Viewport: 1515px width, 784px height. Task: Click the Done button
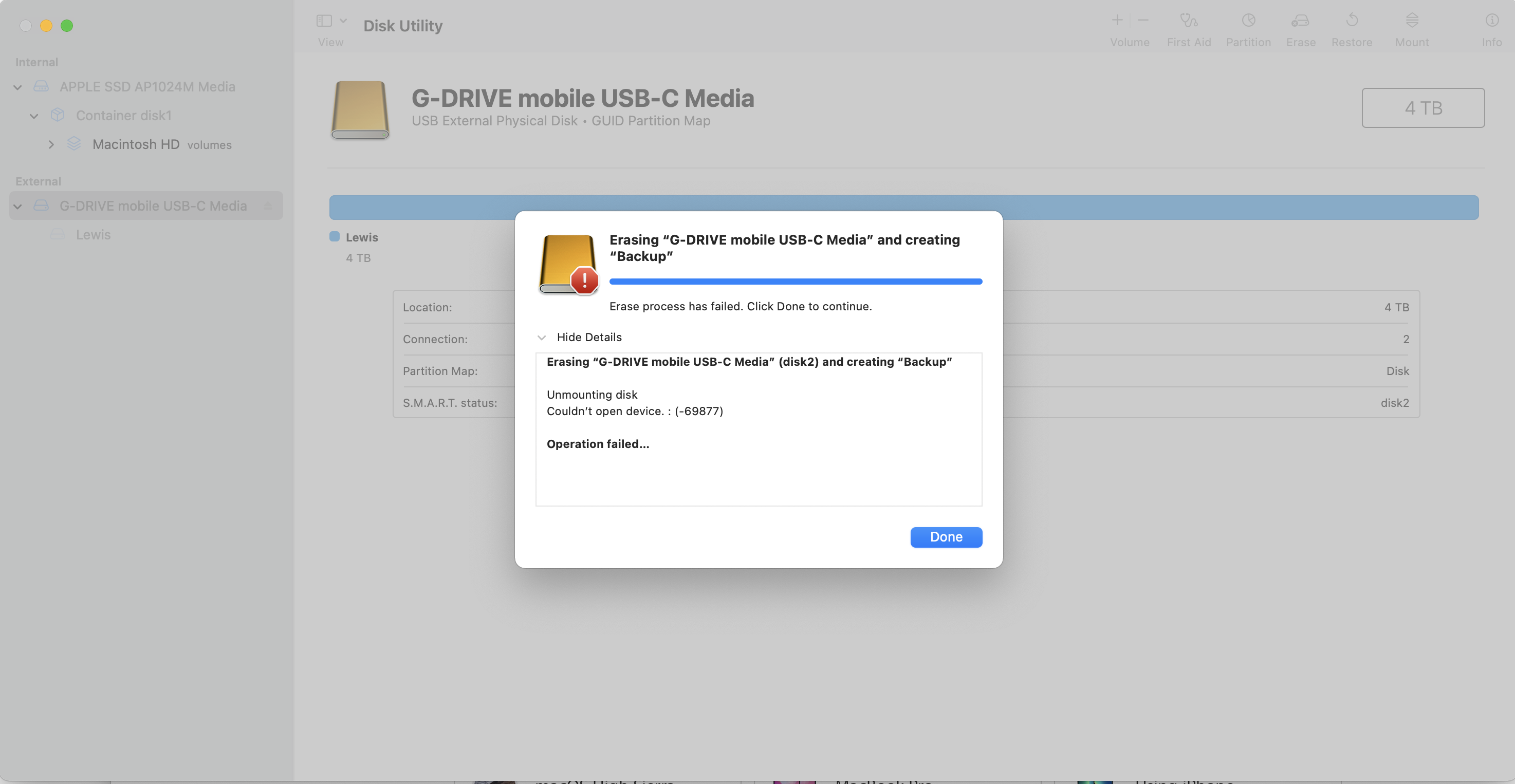946,537
